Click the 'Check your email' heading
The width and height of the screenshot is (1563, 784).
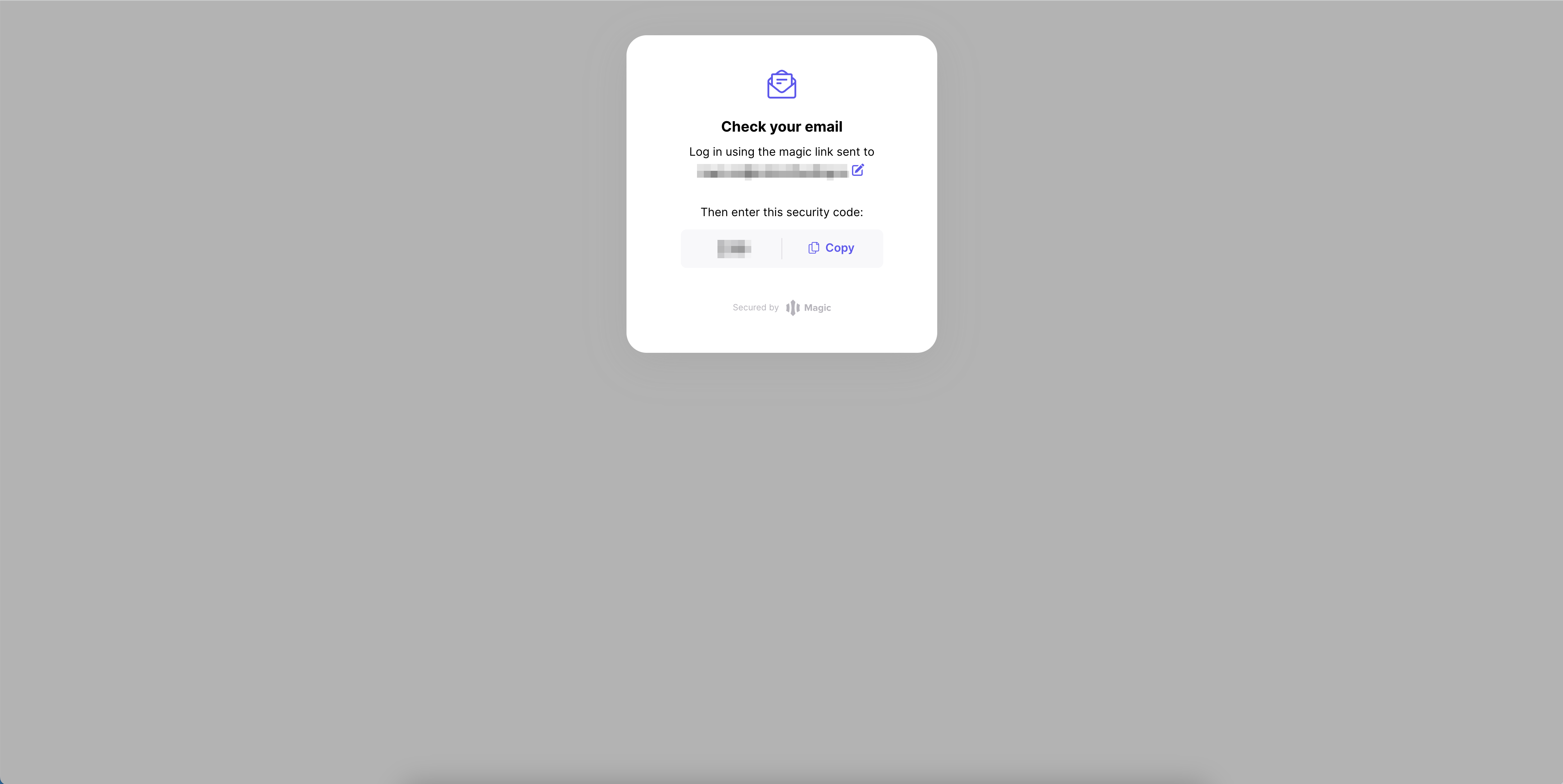click(x=781, y=126)
